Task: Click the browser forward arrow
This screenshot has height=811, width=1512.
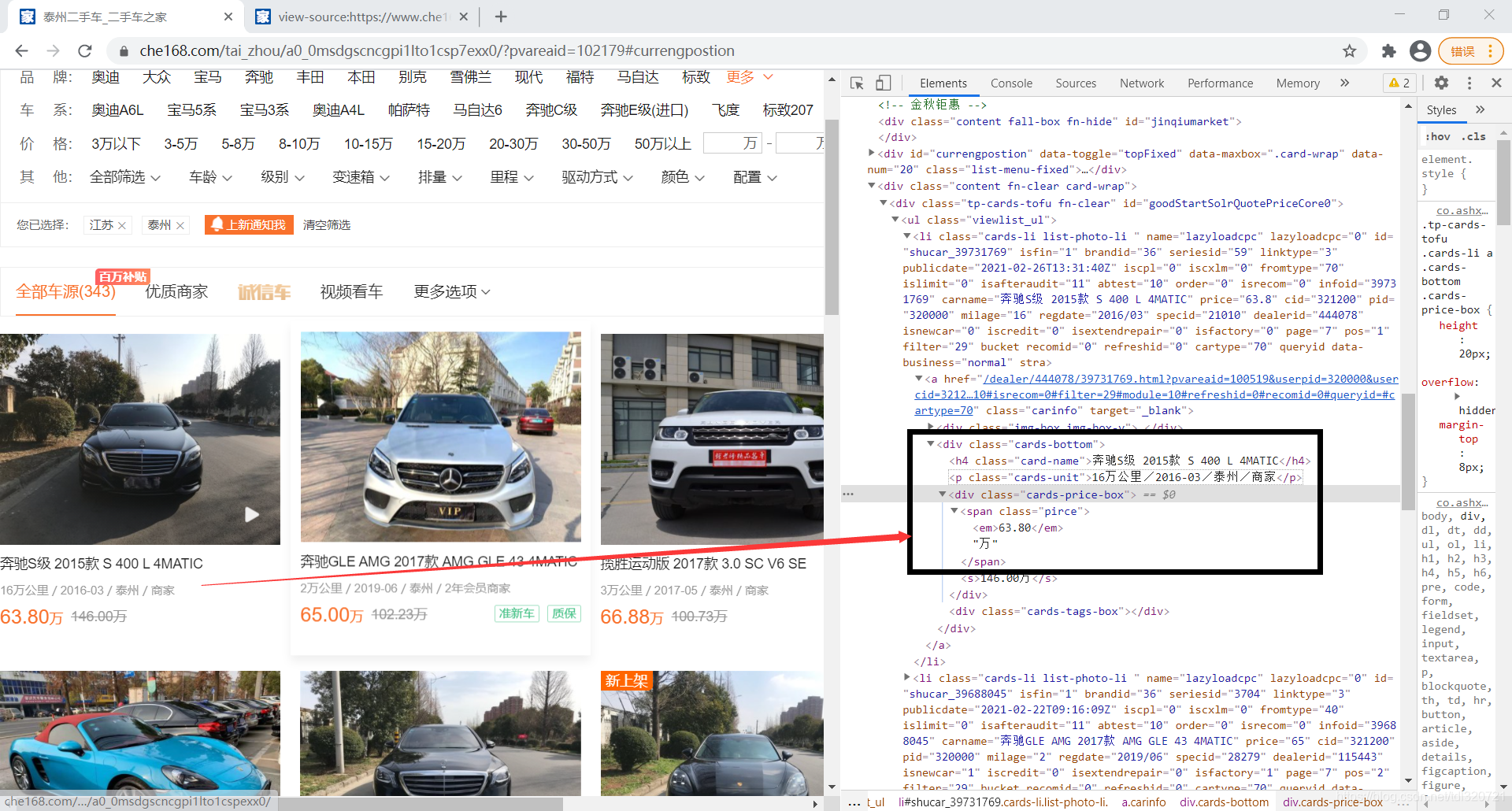Action: pos(53,50)
